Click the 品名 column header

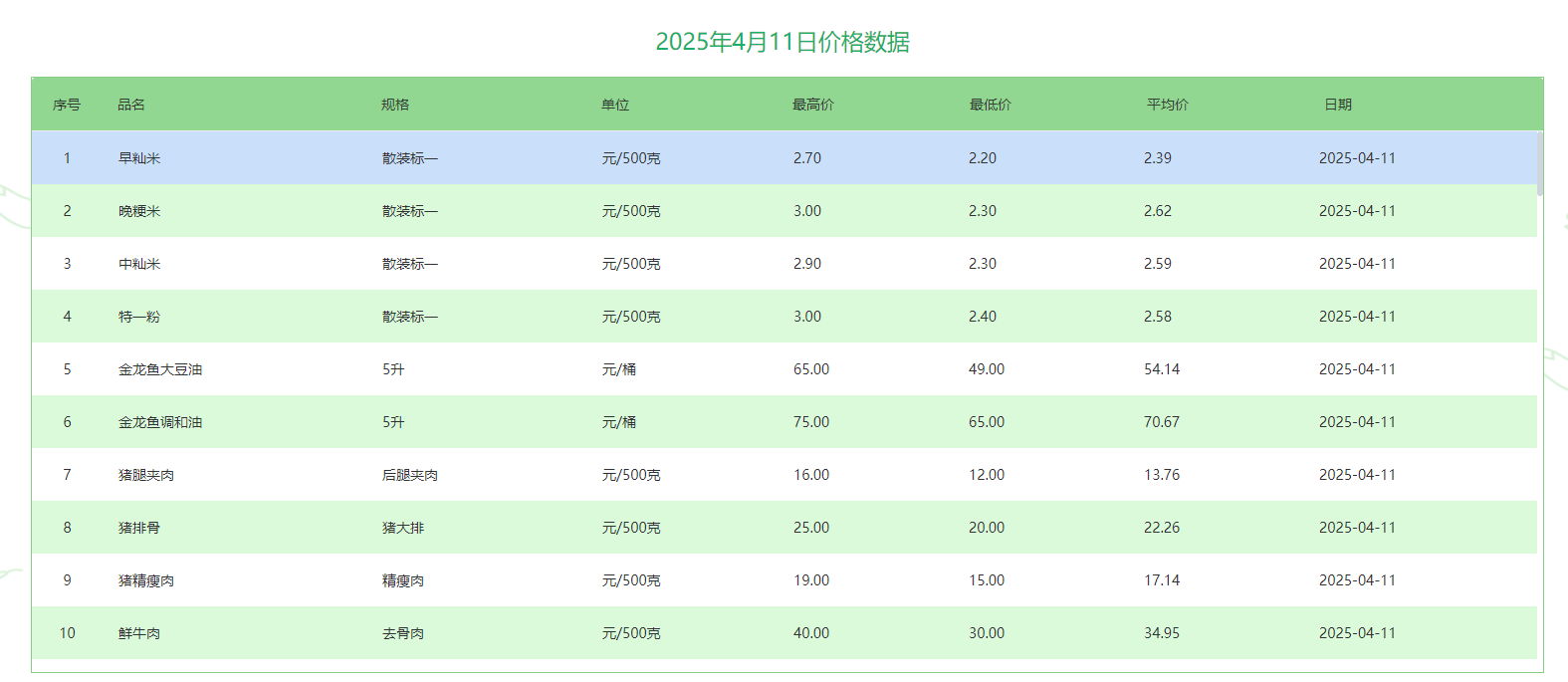131,105
